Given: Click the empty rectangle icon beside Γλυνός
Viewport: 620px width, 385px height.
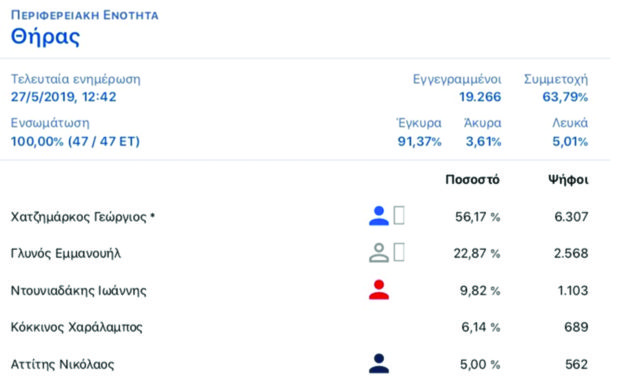Looking at the screenshot, I should click(x=399, y=253).
